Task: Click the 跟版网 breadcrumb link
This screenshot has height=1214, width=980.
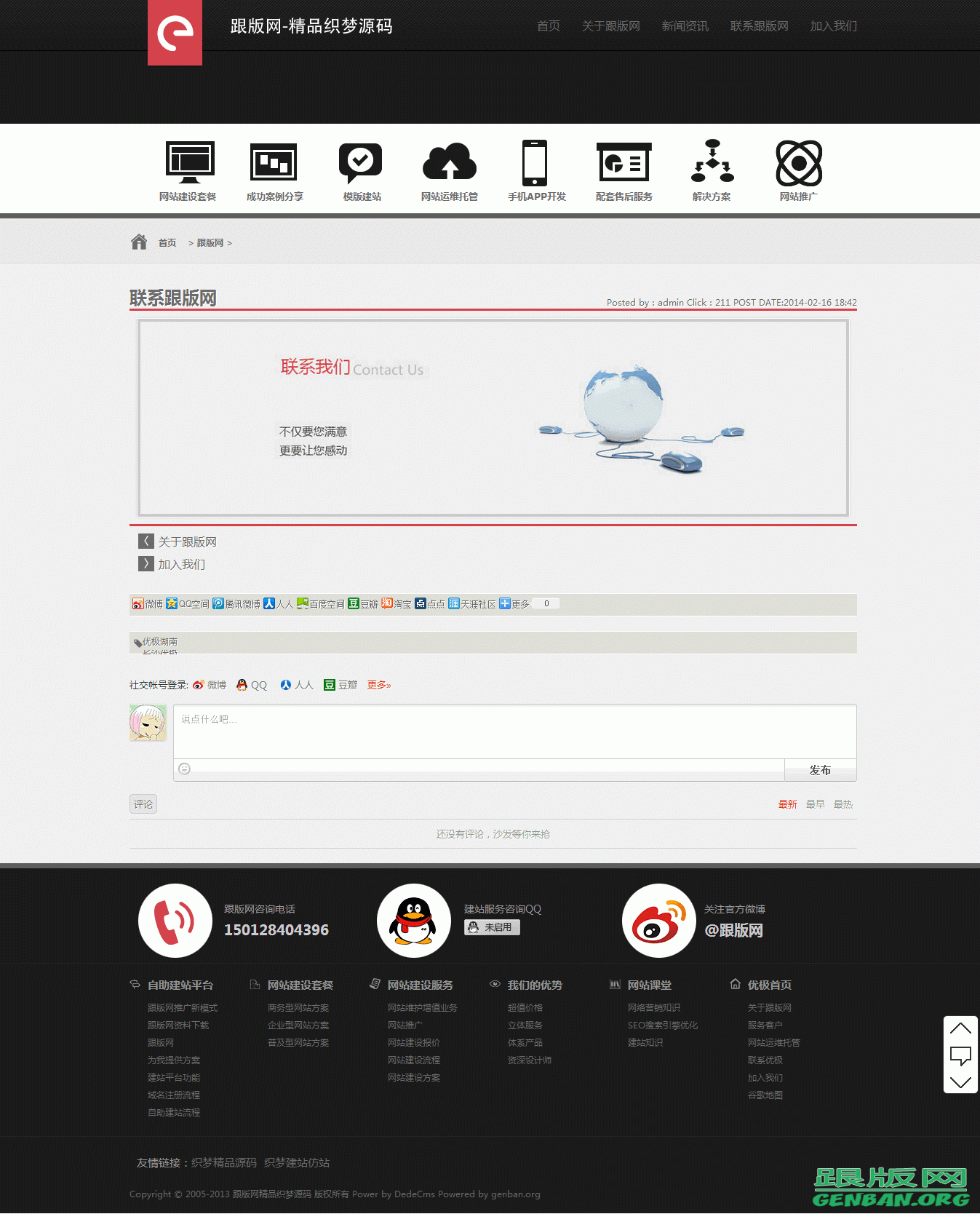Action: 210,243
